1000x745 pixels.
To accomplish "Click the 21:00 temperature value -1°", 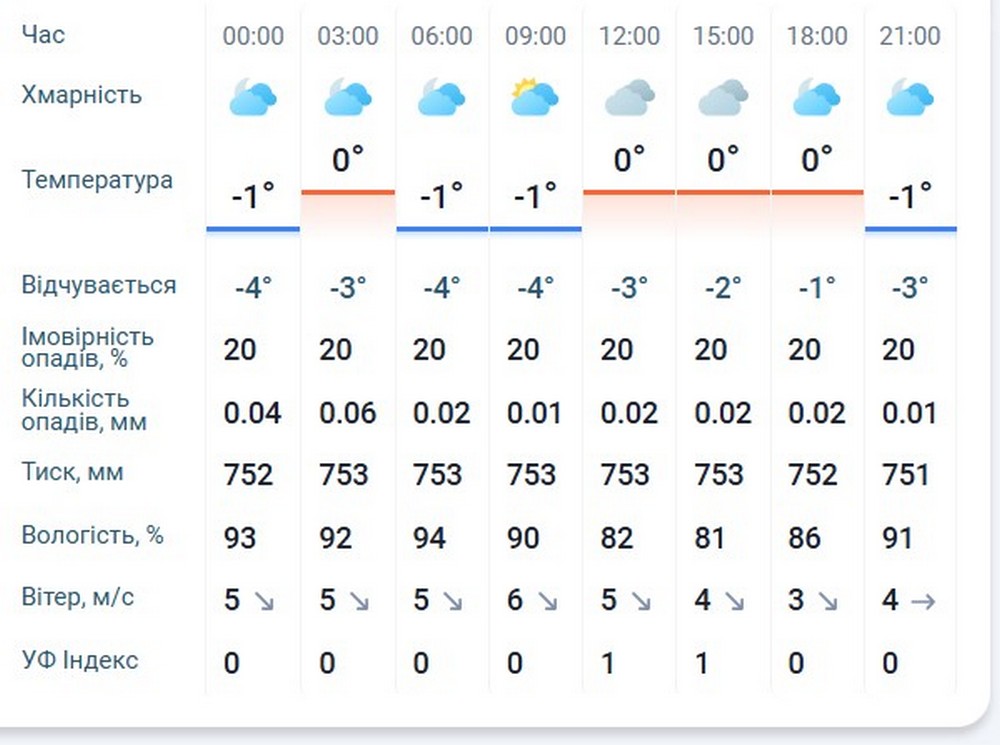I will [910, 196].
